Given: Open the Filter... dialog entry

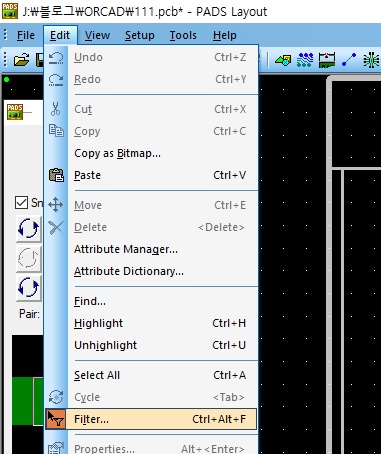Looking at the screenshot, I should click(151, 419).
